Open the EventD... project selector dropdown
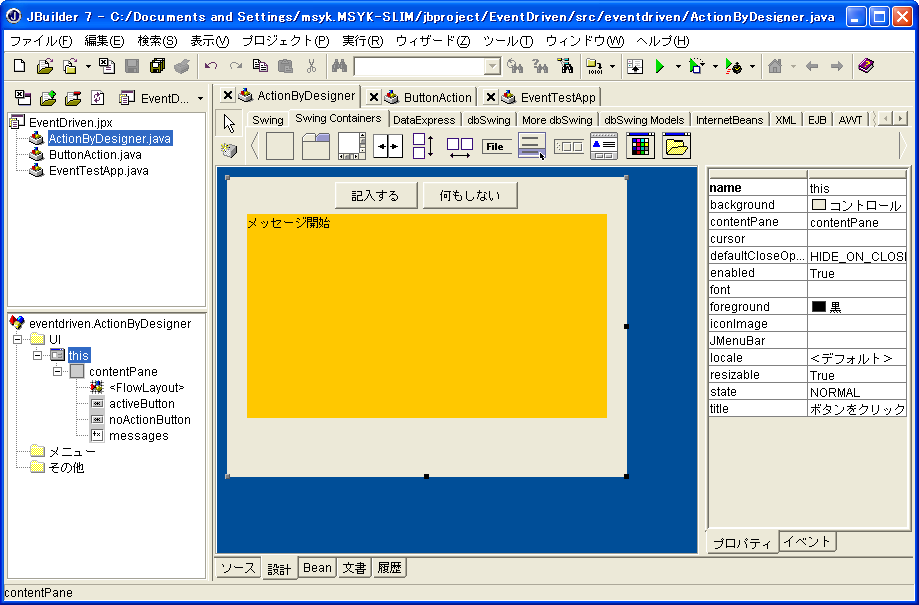 click(x=200, y=99)
